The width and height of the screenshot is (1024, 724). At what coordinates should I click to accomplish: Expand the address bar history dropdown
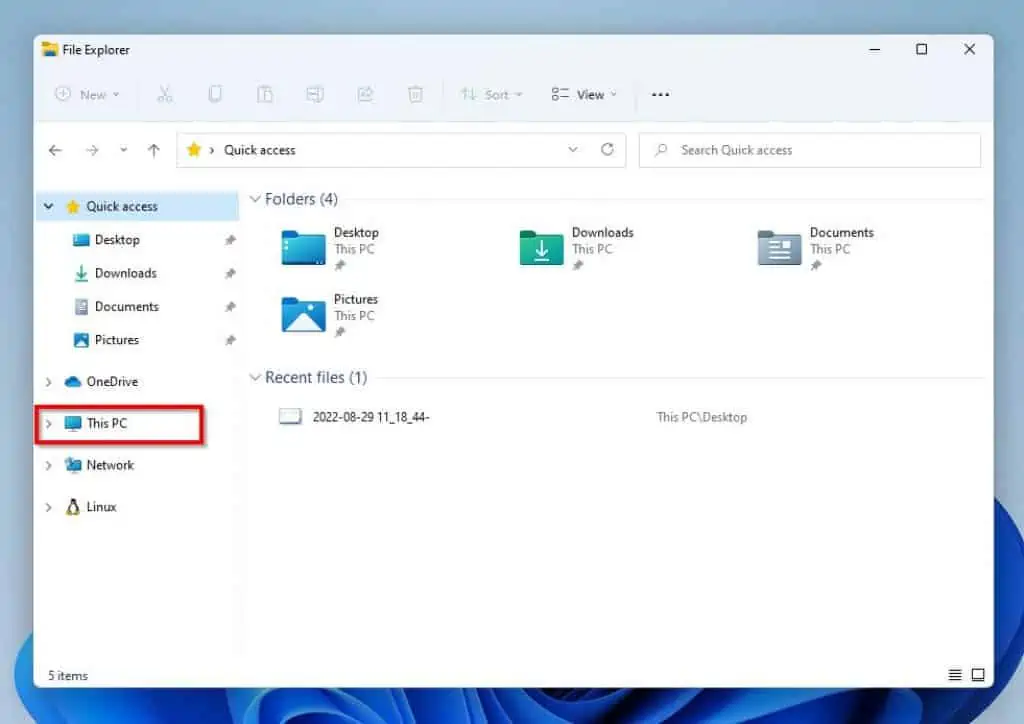573,150
